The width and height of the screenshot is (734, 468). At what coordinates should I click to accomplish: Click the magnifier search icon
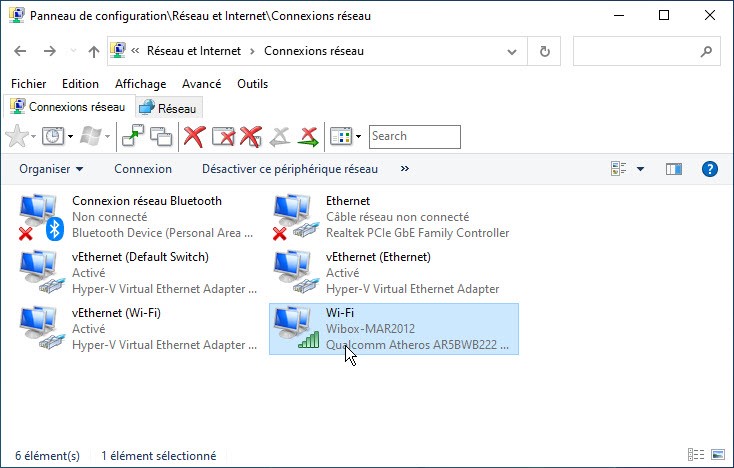coord(706,51)
